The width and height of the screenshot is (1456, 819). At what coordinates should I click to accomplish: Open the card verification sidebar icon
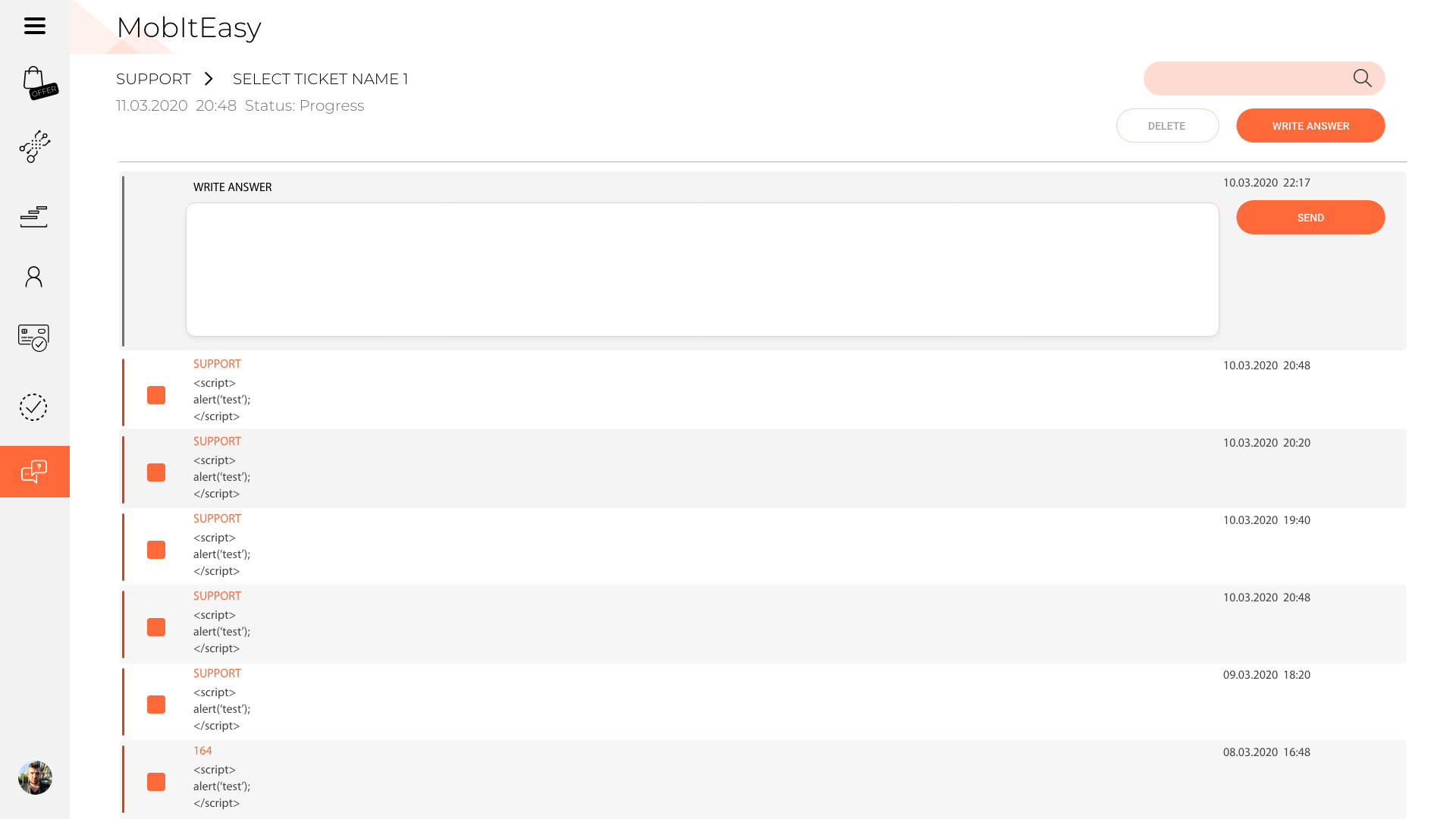coord(34,338)
